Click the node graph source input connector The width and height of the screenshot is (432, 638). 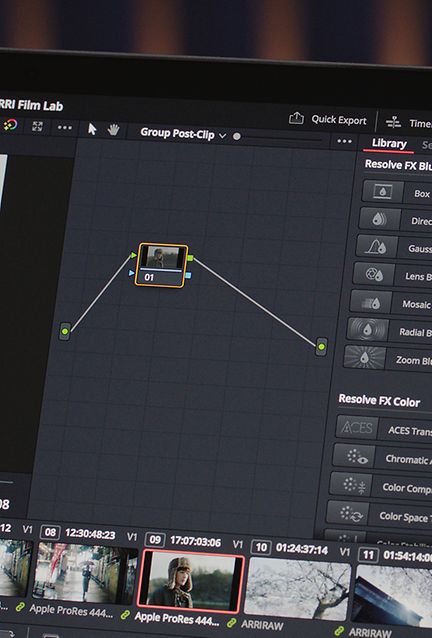65,331
